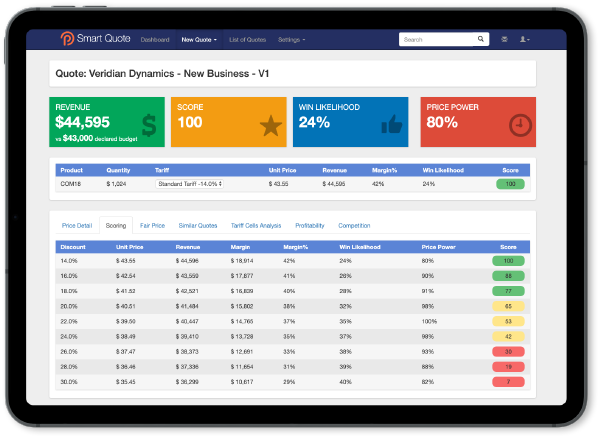
Task: Click the $ 18,914 margin value
Action: (241, 261)
